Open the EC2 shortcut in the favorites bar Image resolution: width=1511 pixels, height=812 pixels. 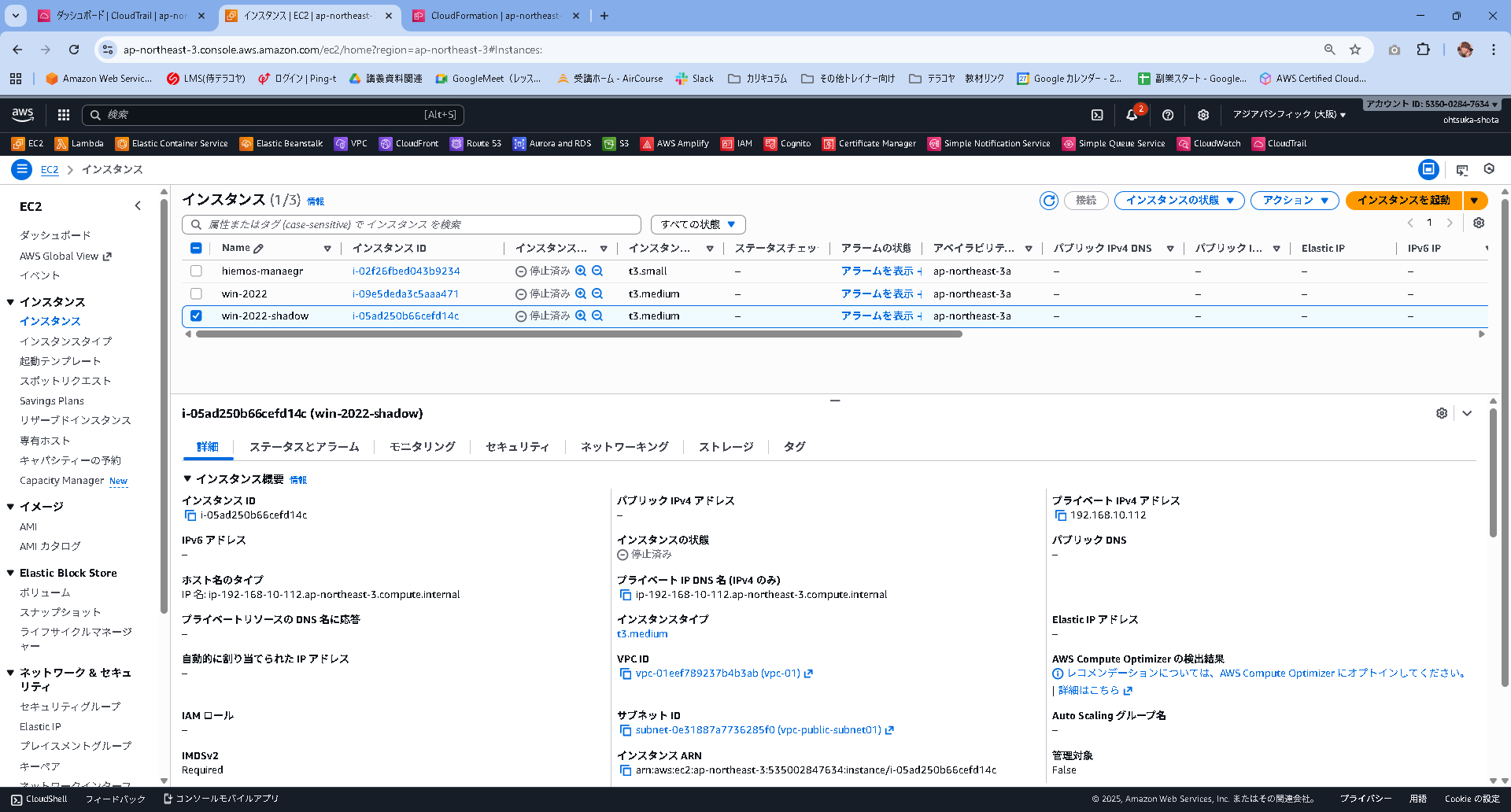[28, 143]
